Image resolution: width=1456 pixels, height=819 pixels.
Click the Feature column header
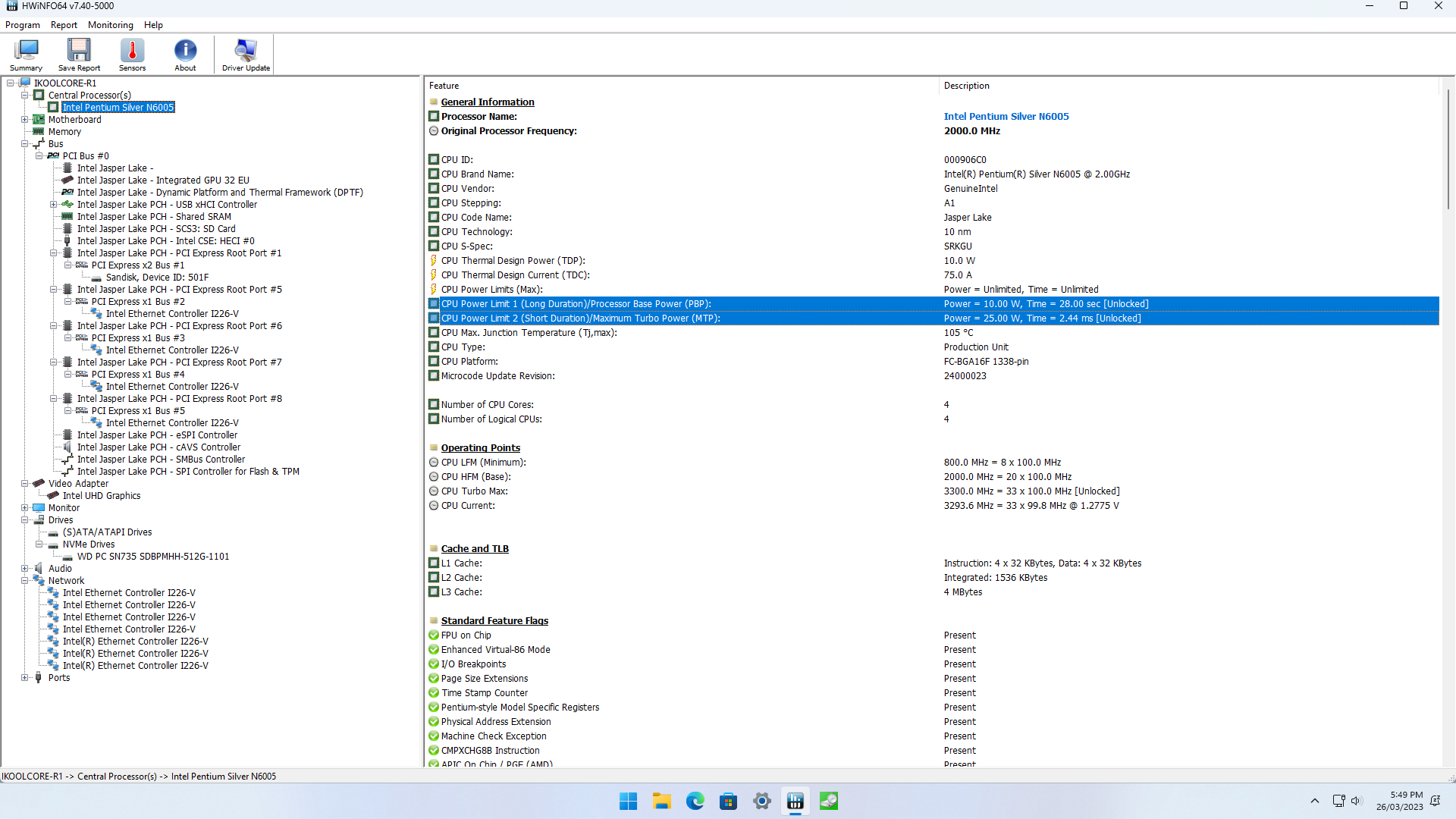pos(682,86)
